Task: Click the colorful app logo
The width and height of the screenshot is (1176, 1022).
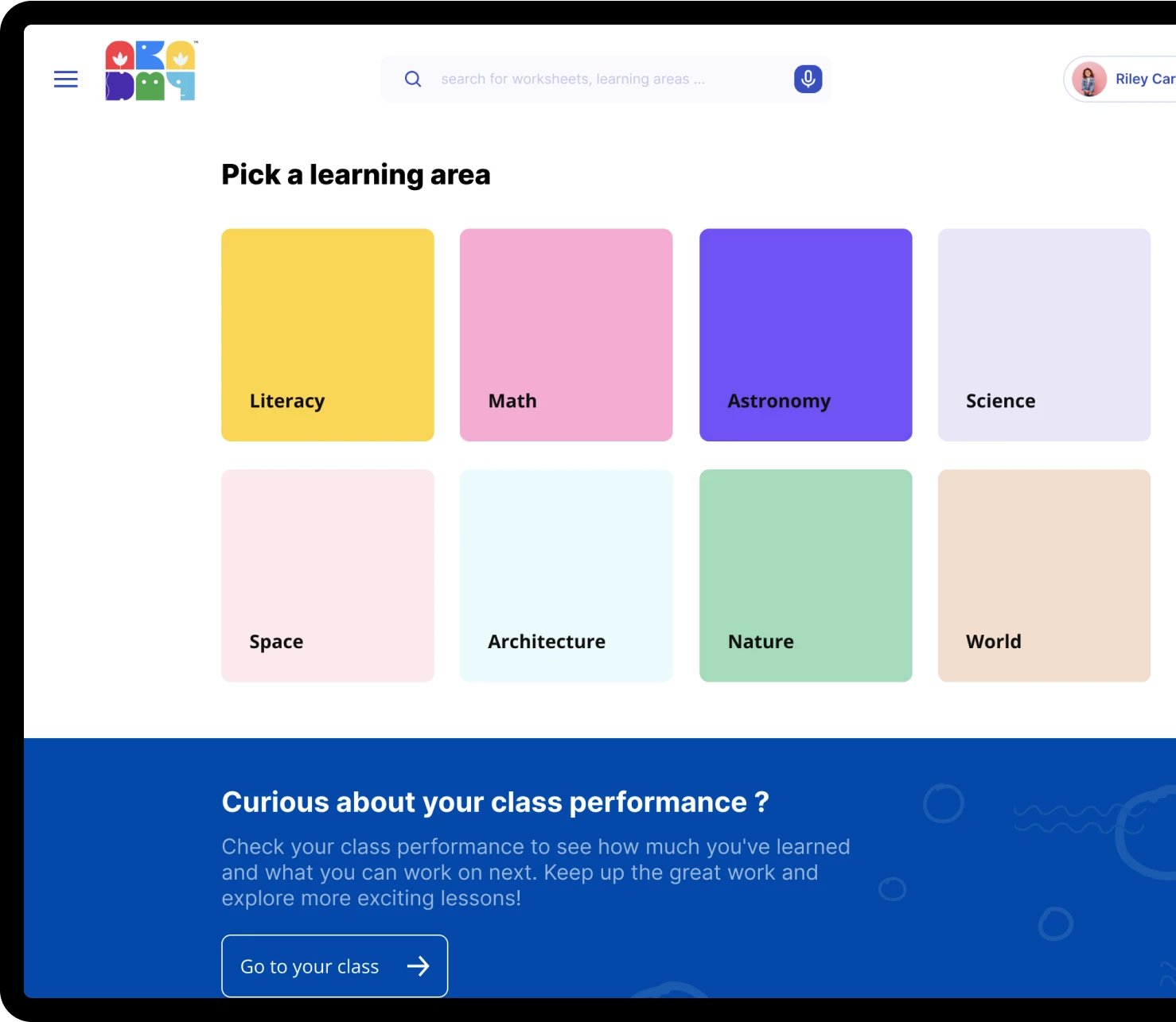Action: (x=150, y=71)
